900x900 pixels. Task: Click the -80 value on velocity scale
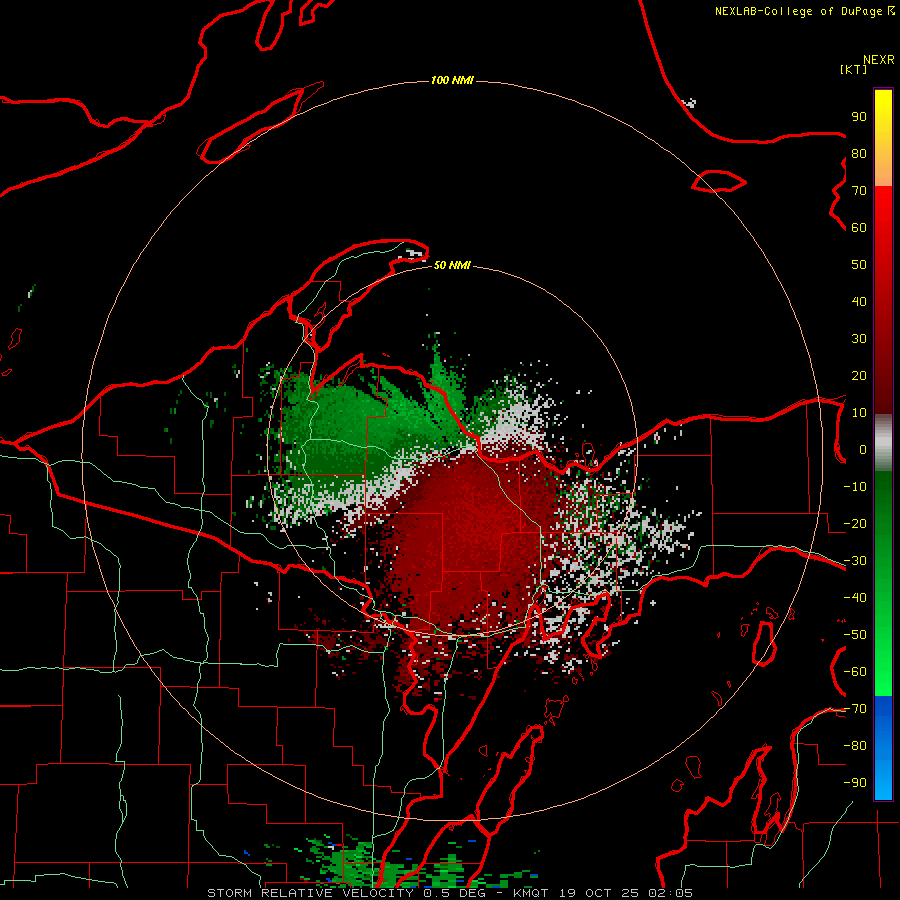(855, 746)
